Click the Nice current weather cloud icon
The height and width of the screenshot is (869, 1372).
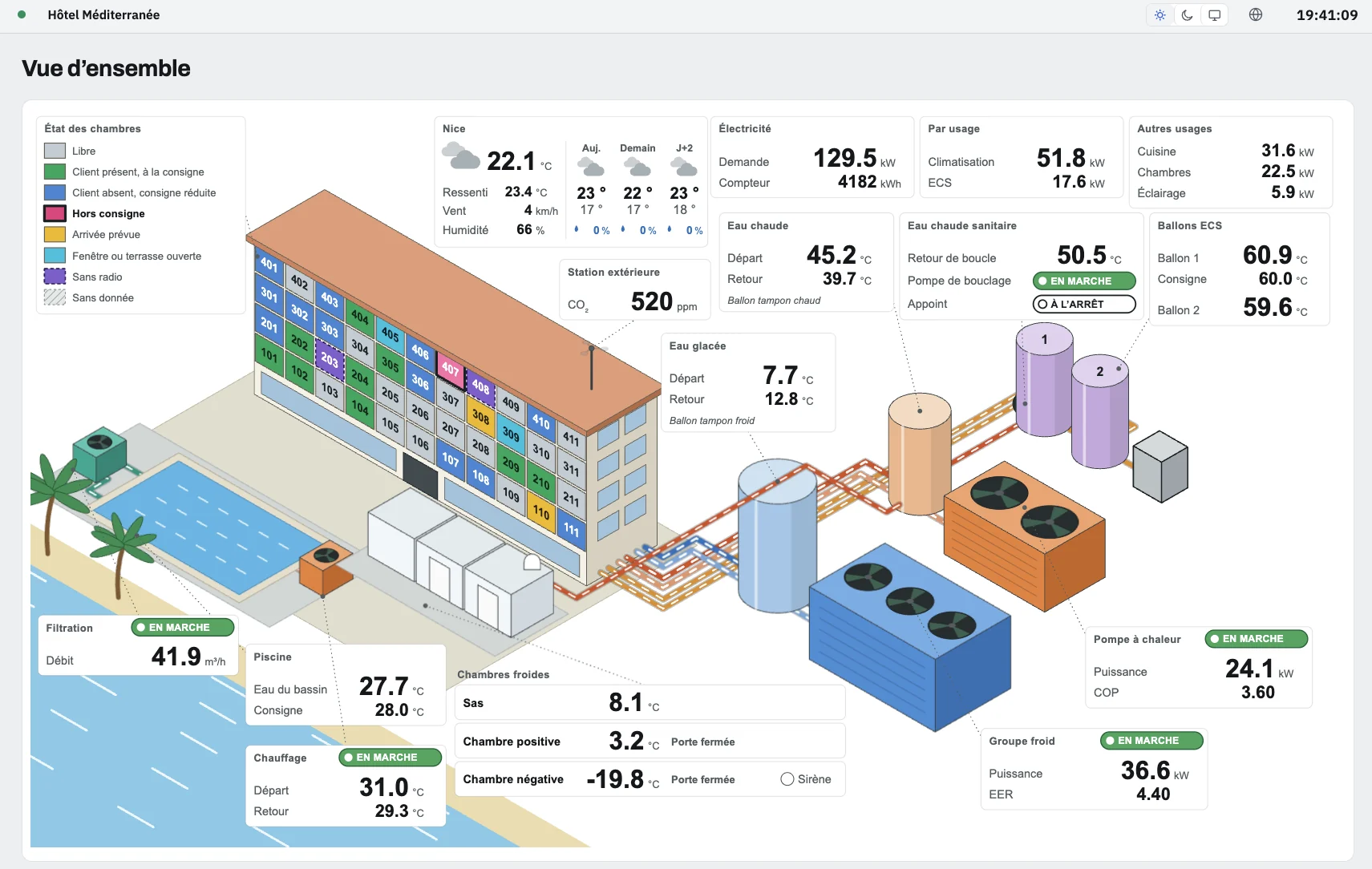[461, 156]
